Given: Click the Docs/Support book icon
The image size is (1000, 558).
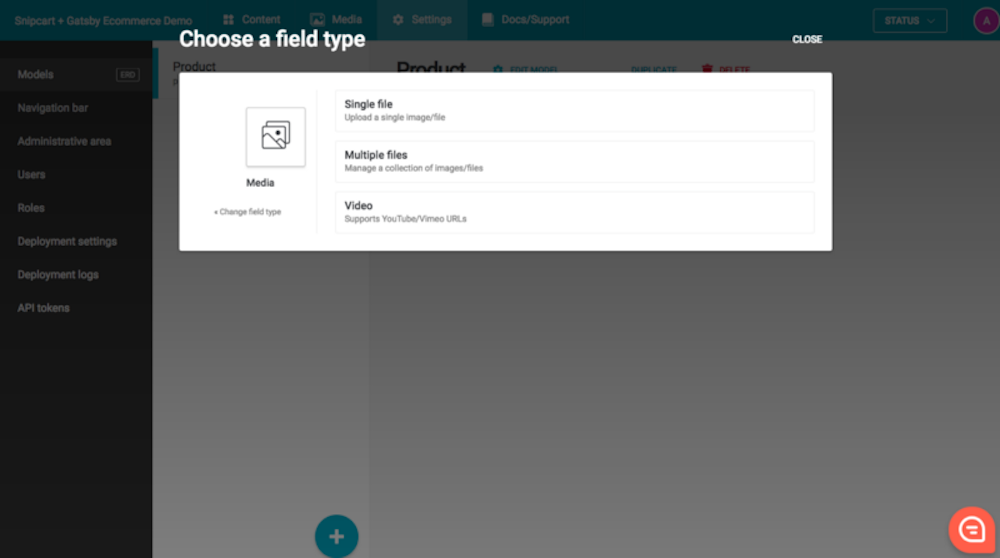Looking at the screenshot, I should tap(487, 20).
